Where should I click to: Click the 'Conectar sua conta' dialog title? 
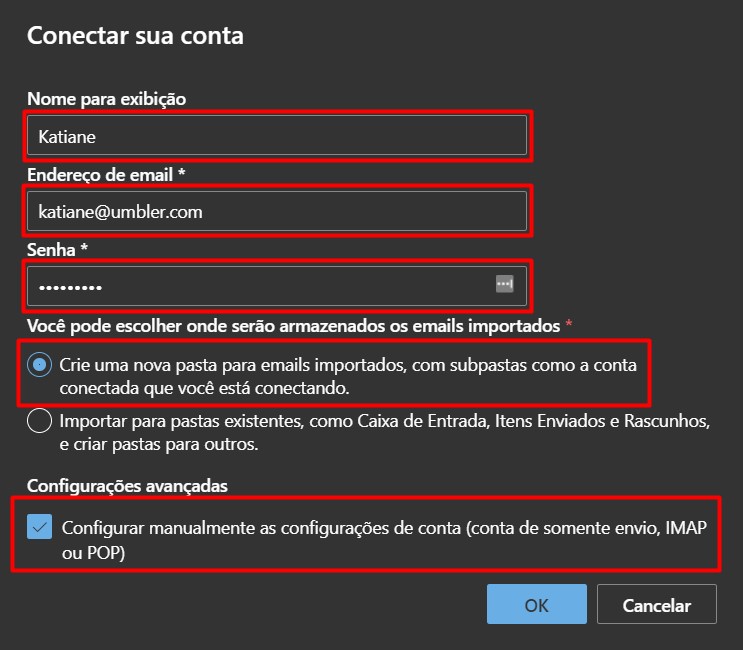coord(135,36)
